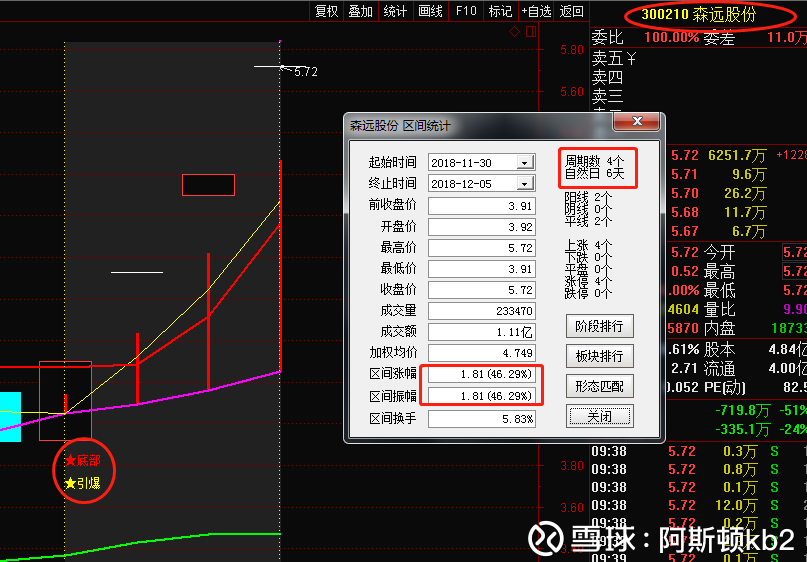Image resolution: width=807 pixels, height=562 pixels.
Task: Go back with 返回 button
Action: pos(571,11)
